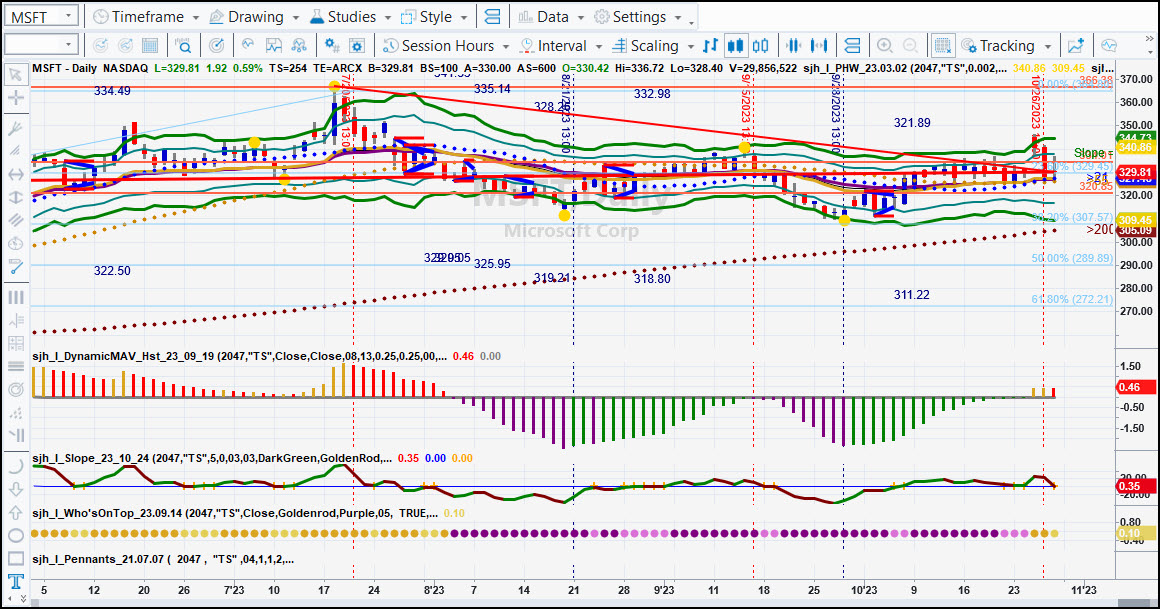Click the framed chart analysis icon
Image resolution: width=1160 pixels, height=609 pixels.
274,46
